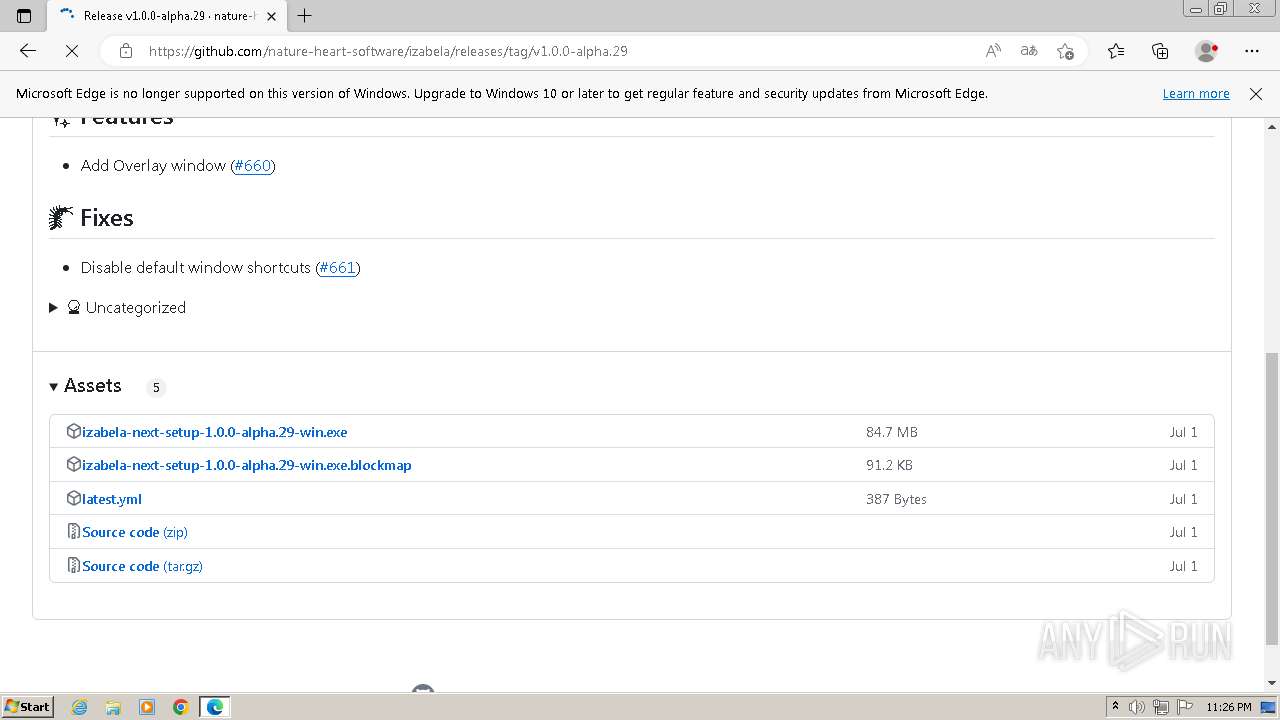Open media player from taskbar
Screen dimensions: 1280x720
[147, 707]
